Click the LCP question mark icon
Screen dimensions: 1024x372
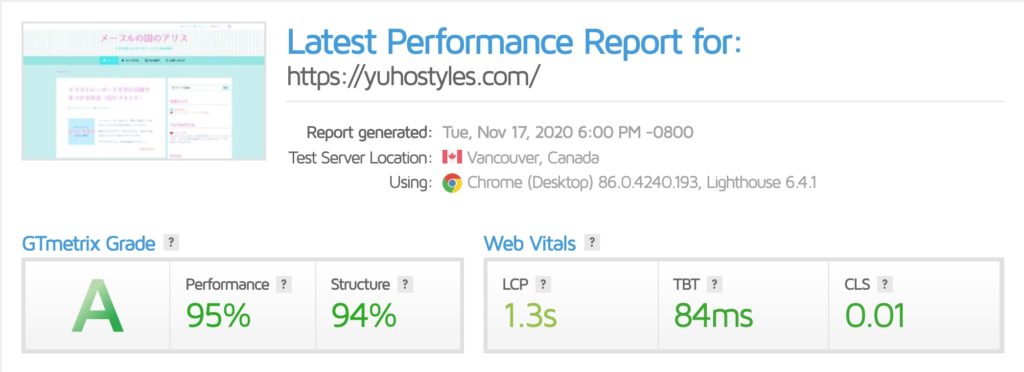(543, 285)
